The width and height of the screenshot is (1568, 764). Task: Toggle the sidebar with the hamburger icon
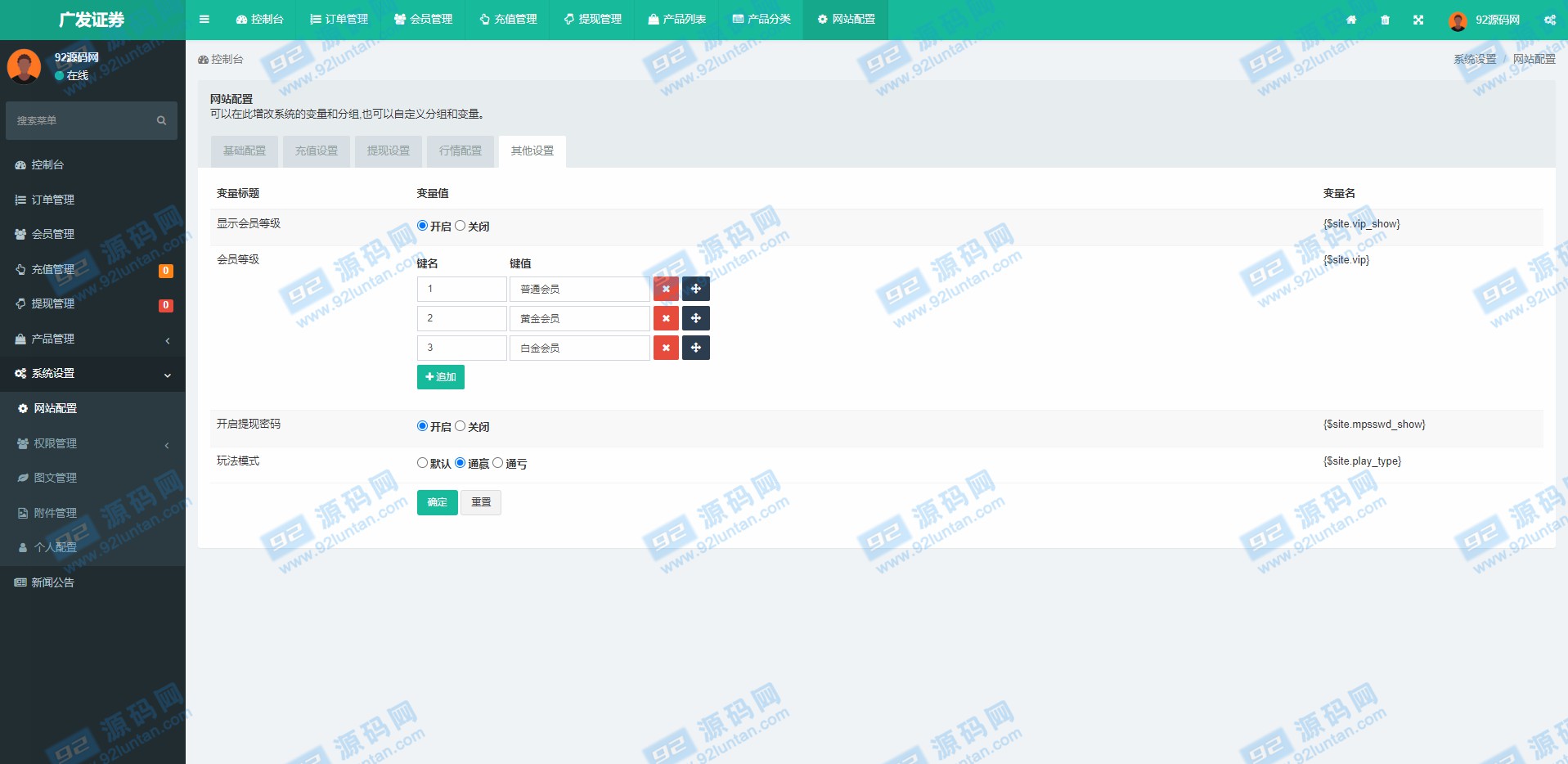click(204, 20)
